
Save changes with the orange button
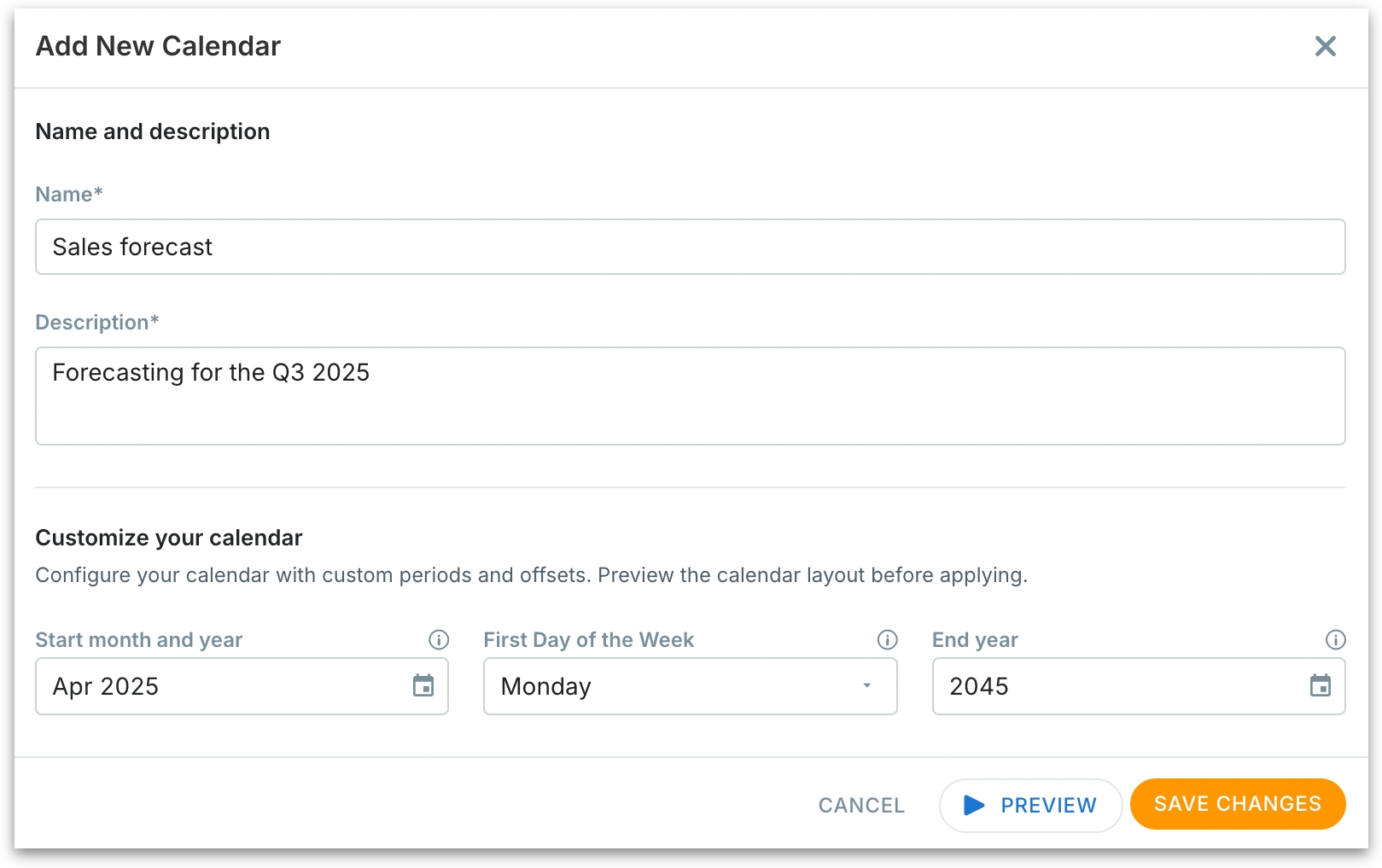1237,803
